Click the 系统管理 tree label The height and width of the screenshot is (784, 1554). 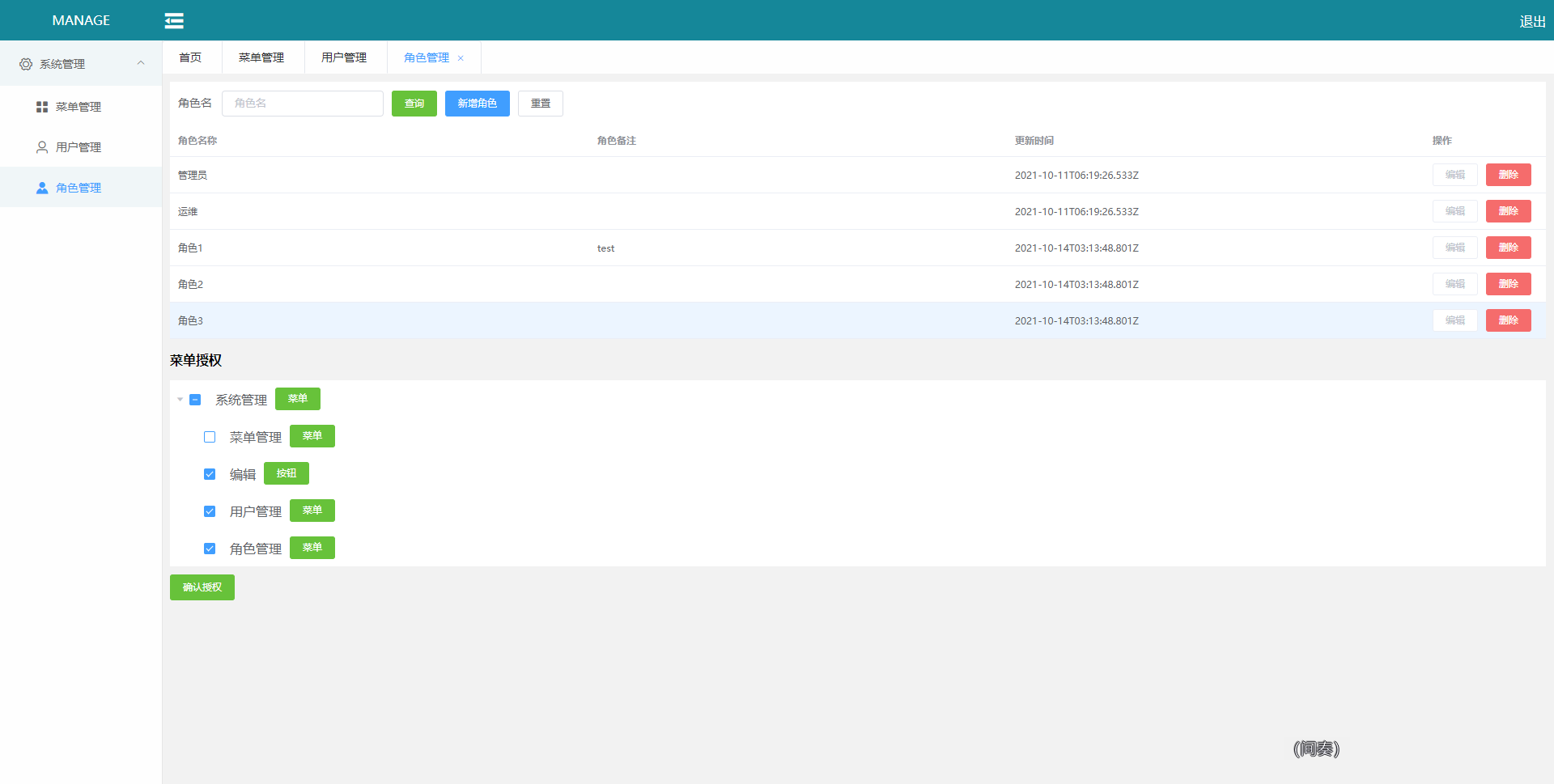pyautogui.click(x=241, y=400)
